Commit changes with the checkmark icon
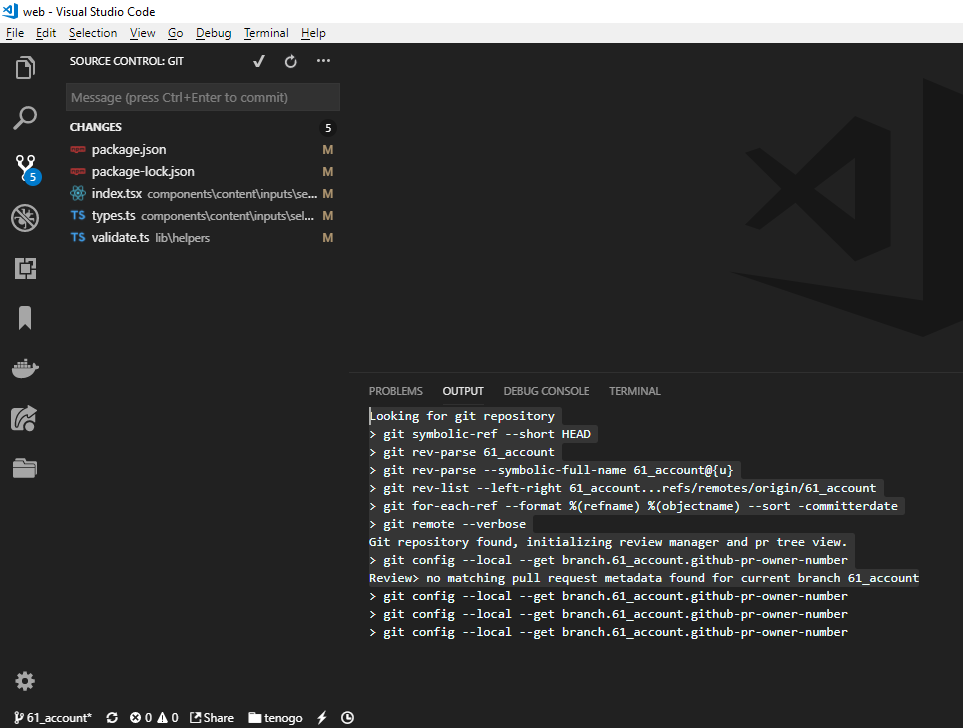Image resolution: width=963 pixels, height=728 pixels. click(258, 60)
